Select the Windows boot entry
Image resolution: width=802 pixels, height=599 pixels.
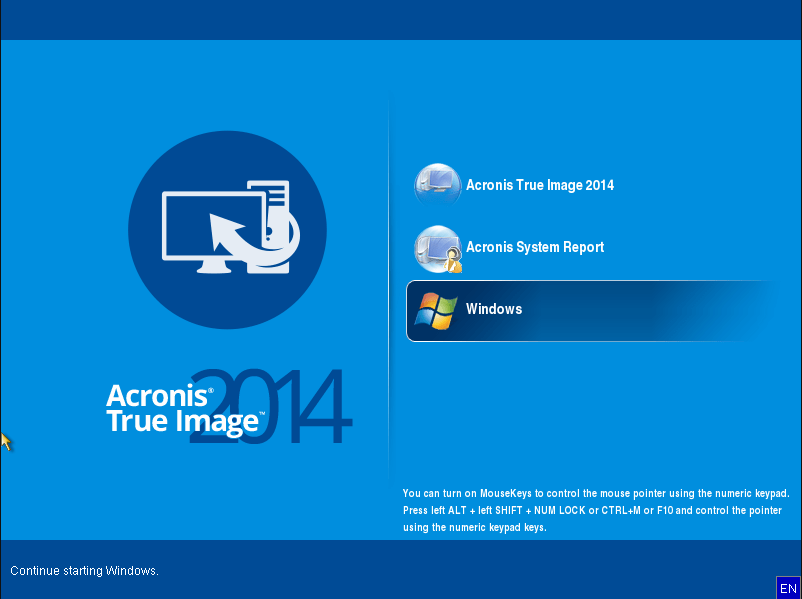coord(593,310)
